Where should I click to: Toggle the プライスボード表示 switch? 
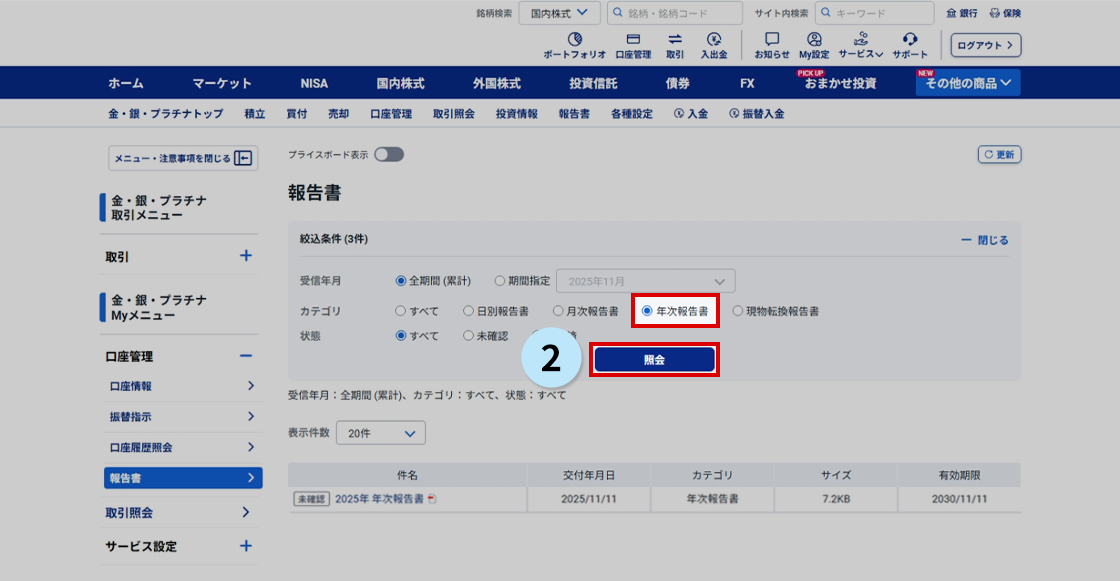pos(388,154)
